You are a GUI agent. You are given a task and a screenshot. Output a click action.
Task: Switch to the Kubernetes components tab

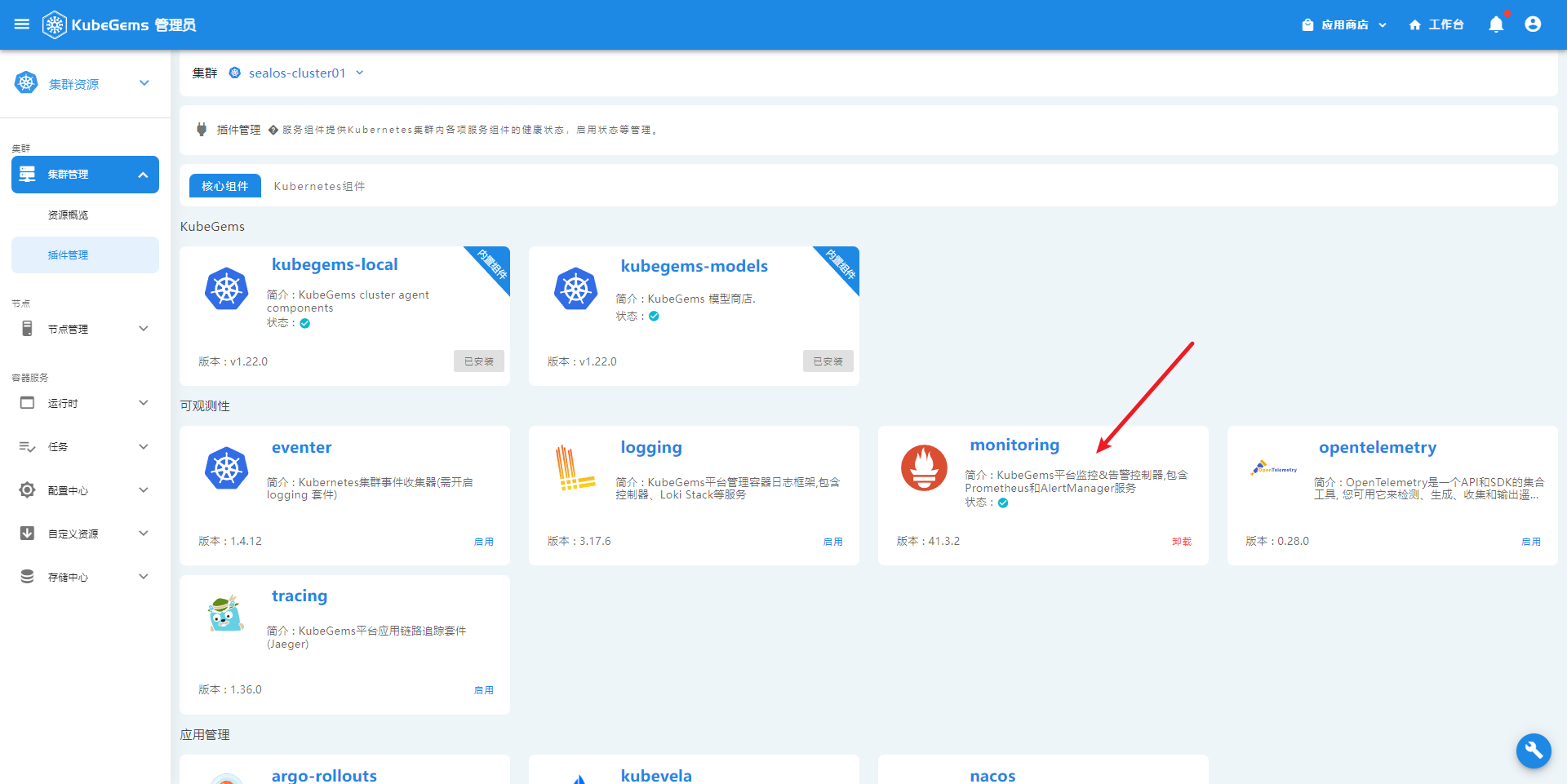[319, 186]
